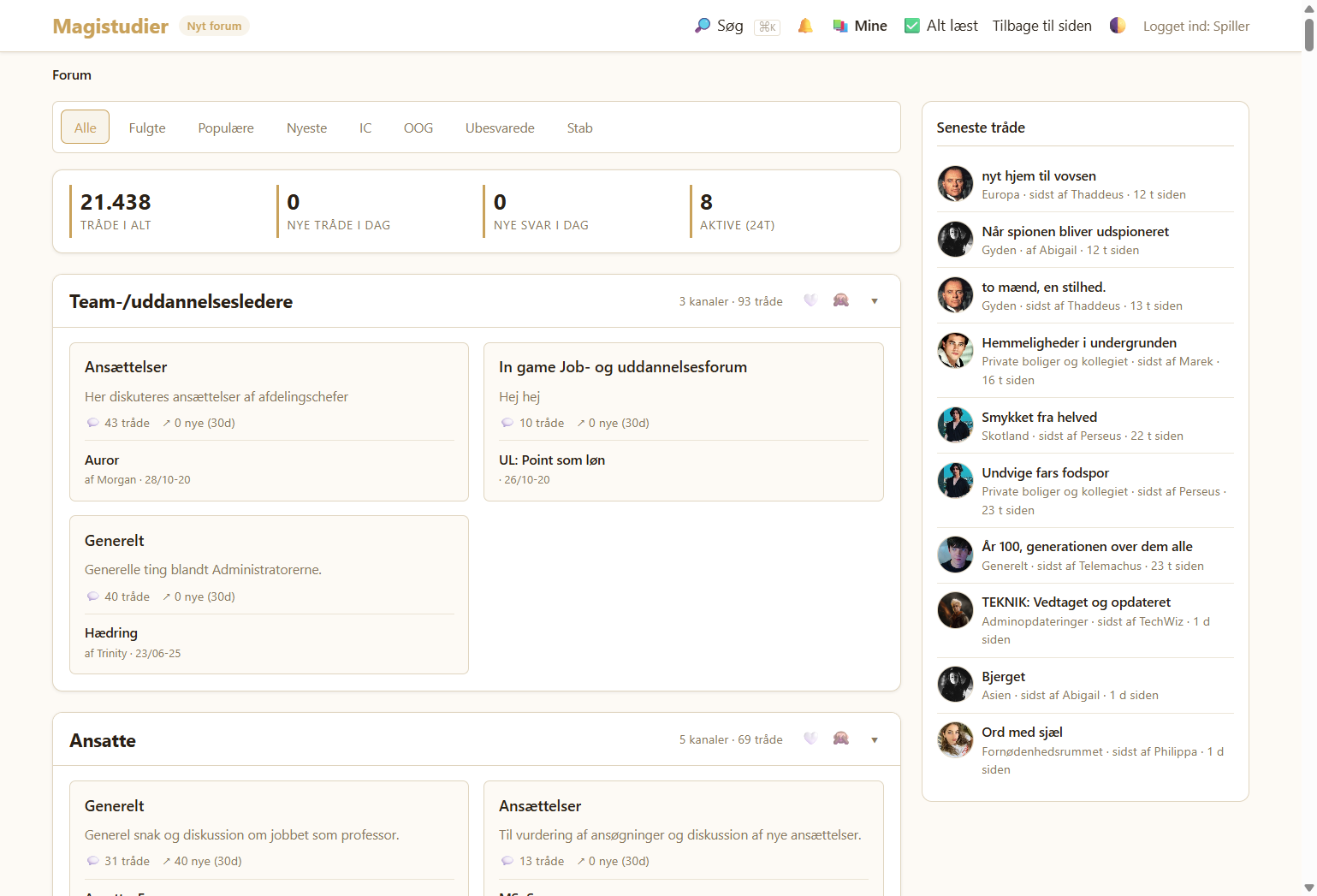Collapse the Ansatte section arrow
1317x896 pixels.
[875, 739]
